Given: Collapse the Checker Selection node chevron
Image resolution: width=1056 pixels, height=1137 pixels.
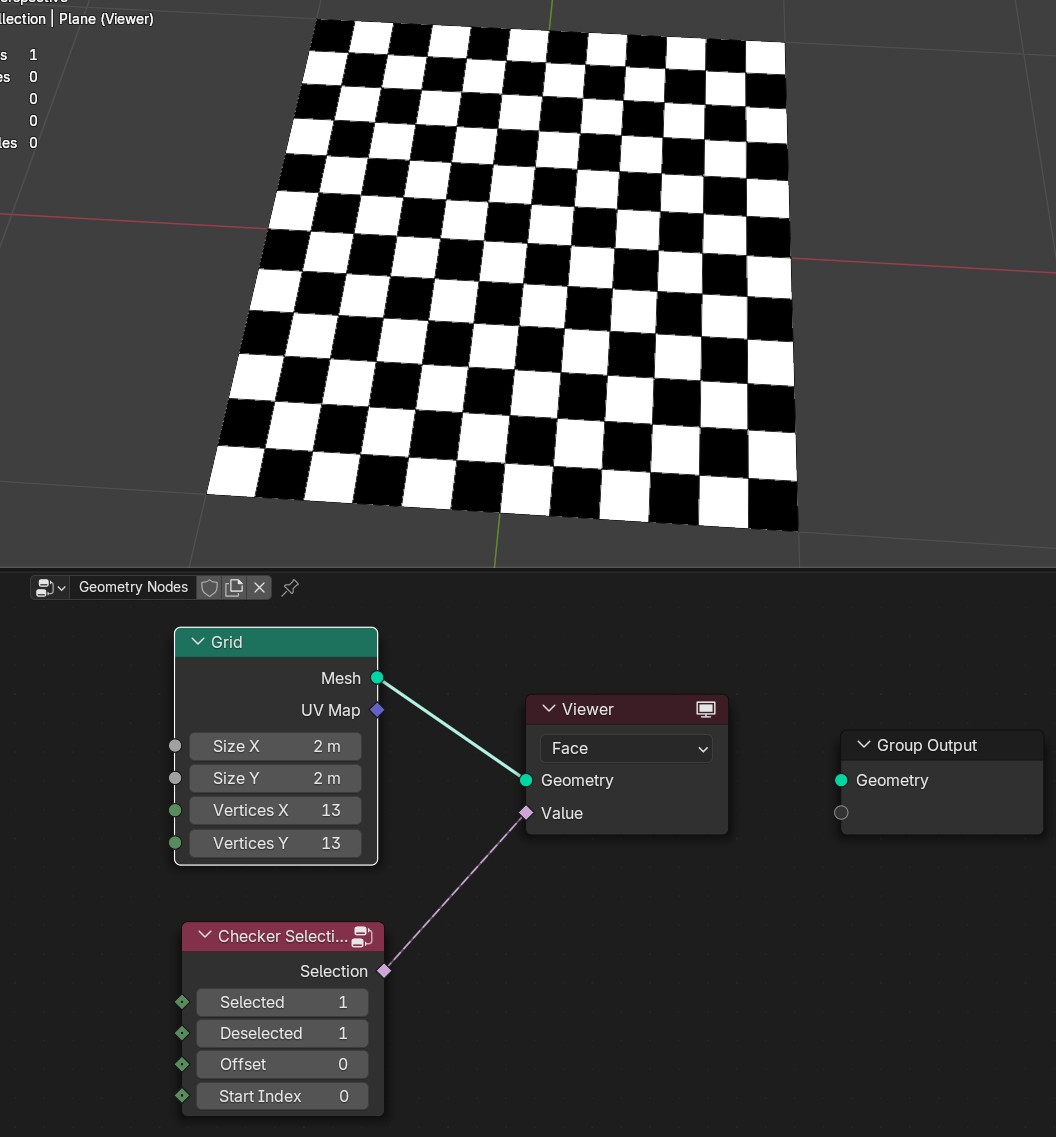Looking at the screenshot, I should point(205,936).
